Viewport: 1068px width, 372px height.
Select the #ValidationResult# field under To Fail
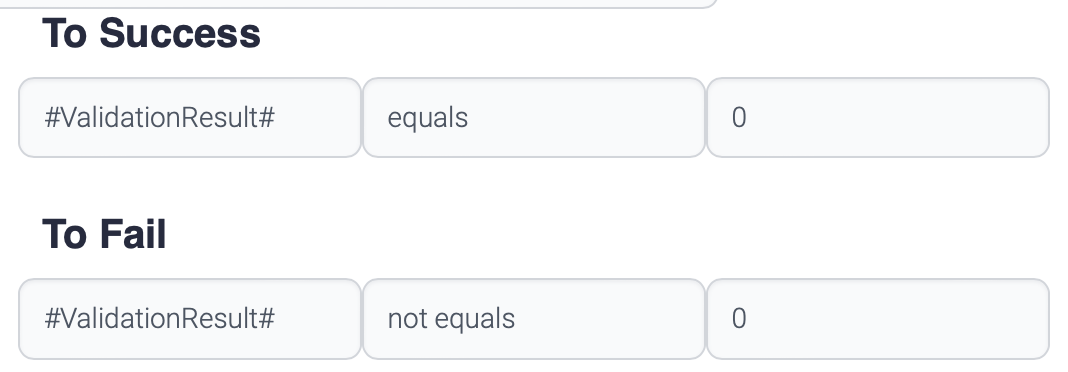coord(189,319)
